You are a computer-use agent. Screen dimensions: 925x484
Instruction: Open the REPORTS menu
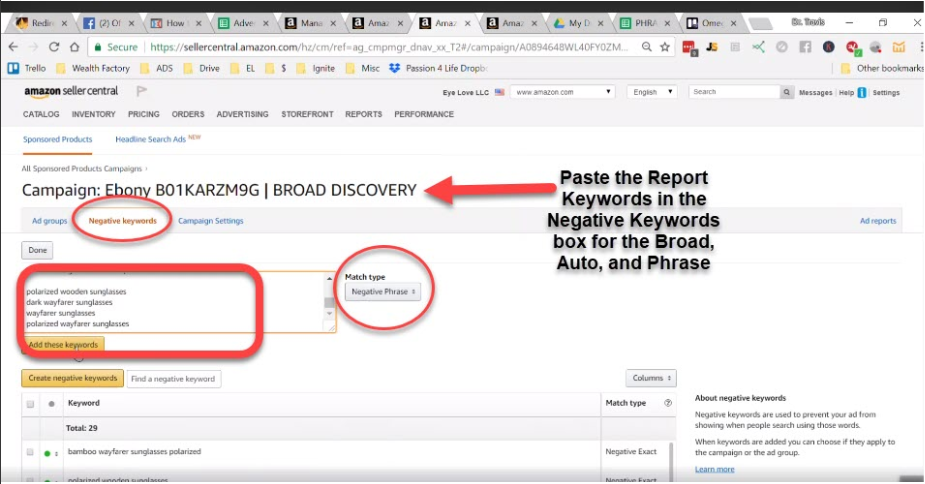363,115
